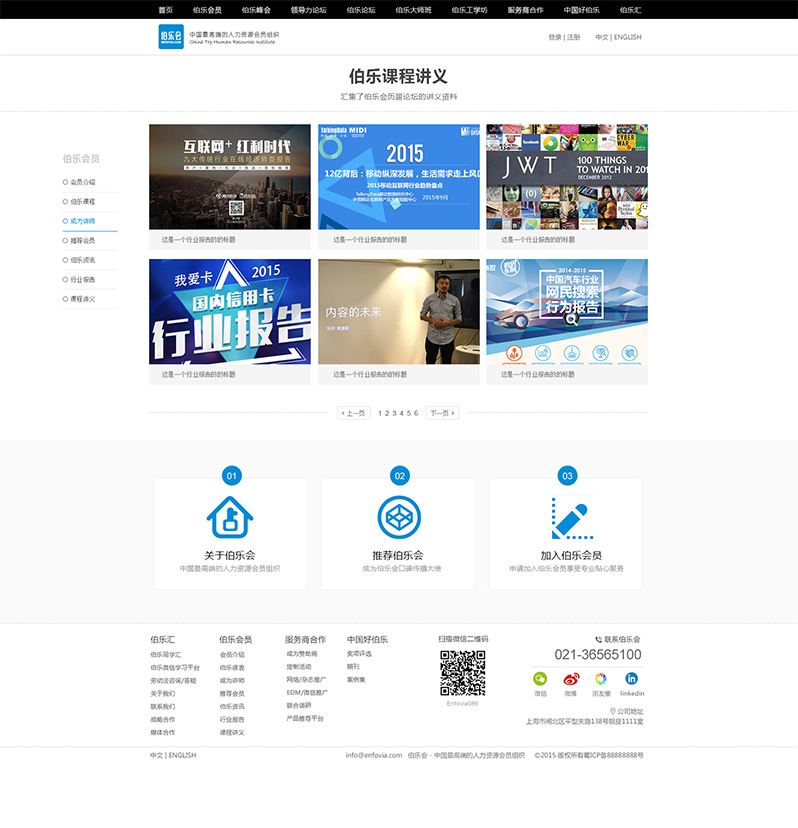Switch language to ENGLISH in the header
Image resolution: width=798 pixels, height=828 pixels.
[627, 37]
